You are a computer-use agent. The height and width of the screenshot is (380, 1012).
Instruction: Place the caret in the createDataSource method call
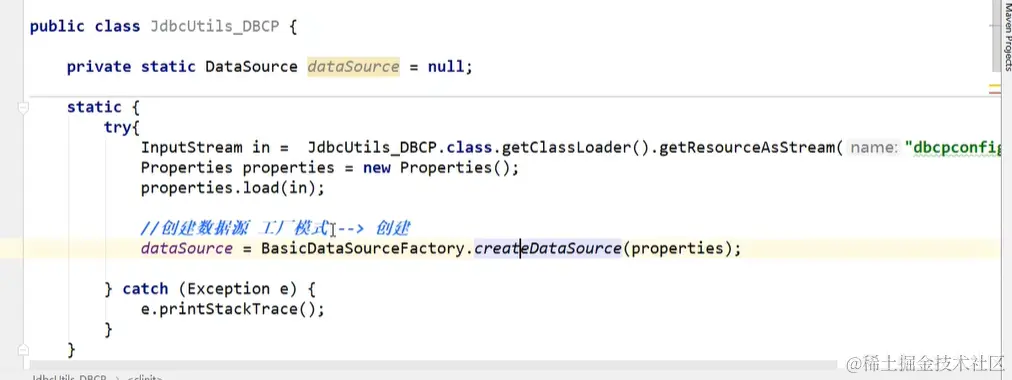point(547,248)
